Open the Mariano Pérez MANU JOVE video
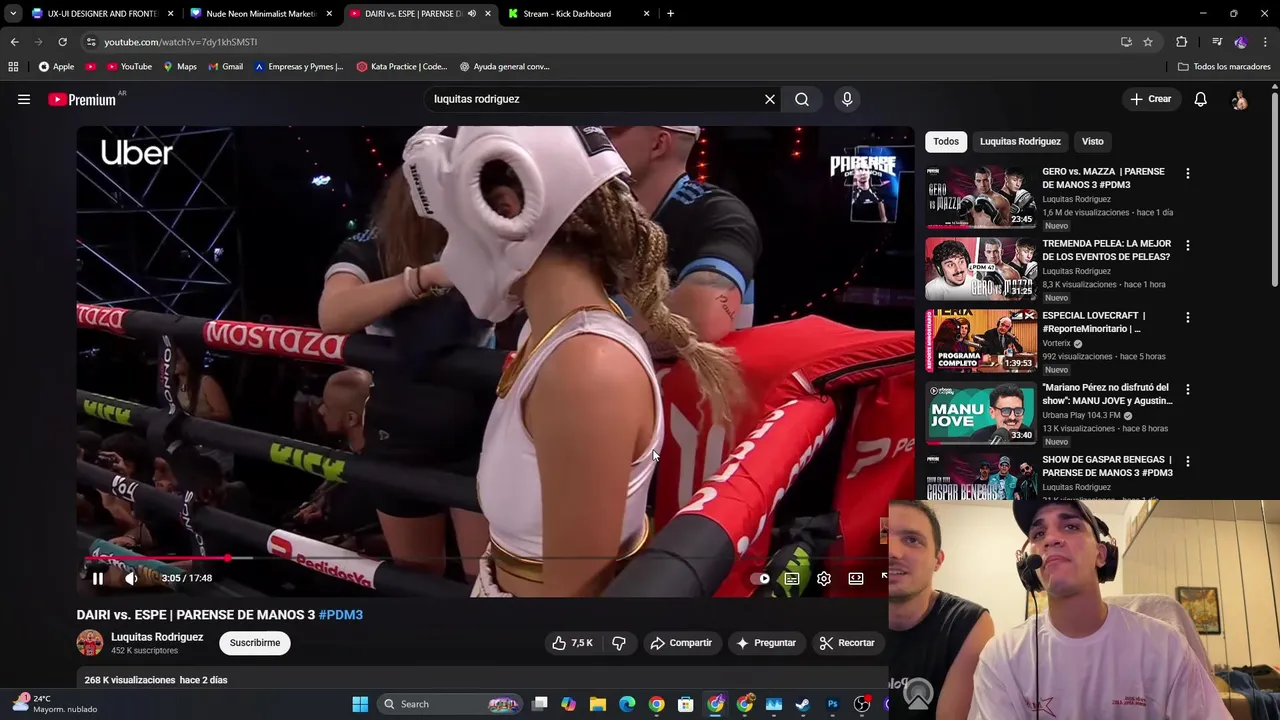This screenshot has height=720, width=1280. [981, 413]
